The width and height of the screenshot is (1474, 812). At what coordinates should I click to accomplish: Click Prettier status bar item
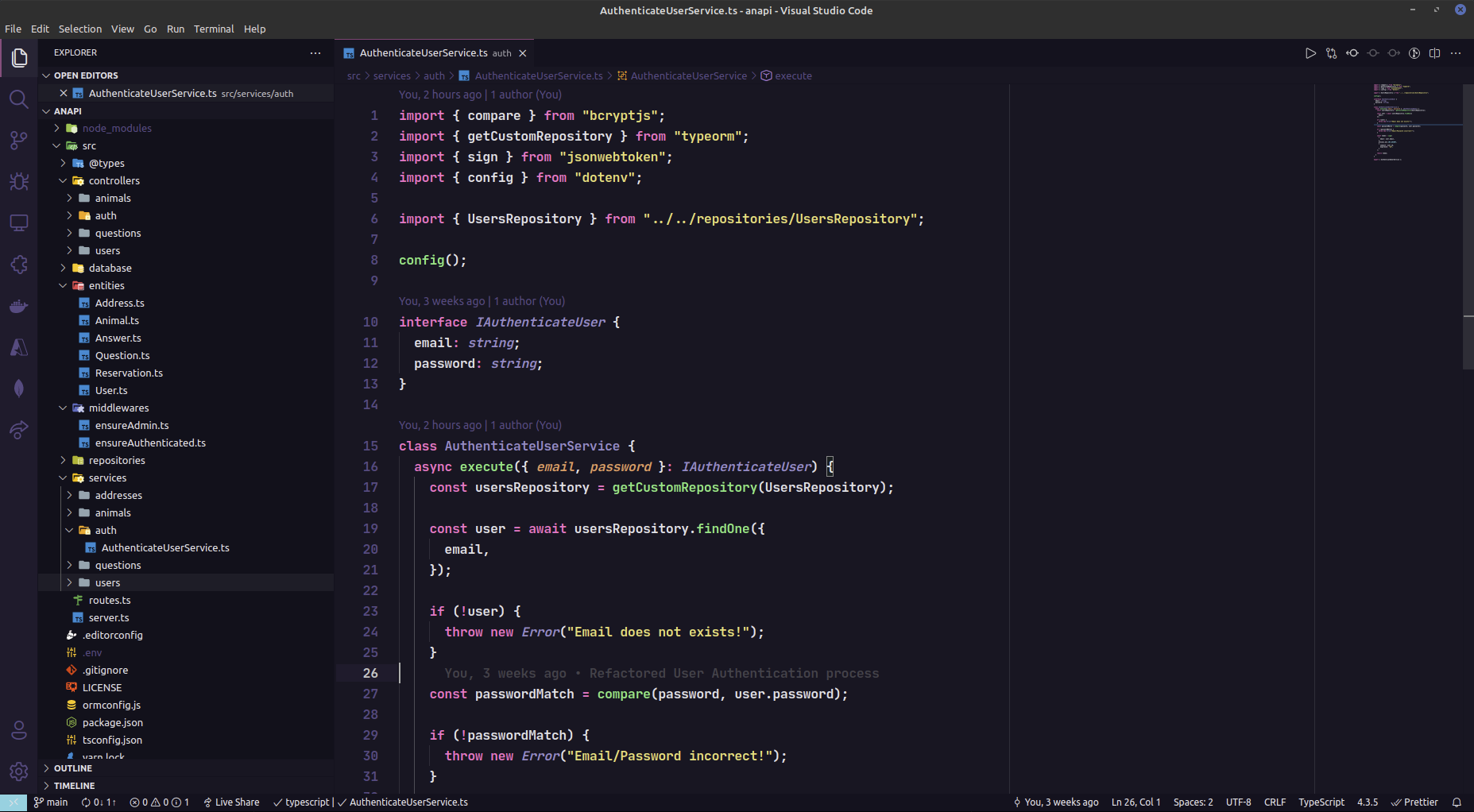[x=1414, y=802]
